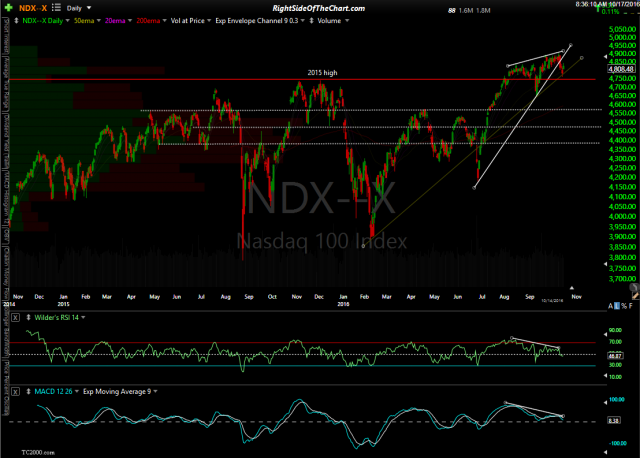
Task: Click the upper white trendline endpoint handle
Action: click(571, 45)
